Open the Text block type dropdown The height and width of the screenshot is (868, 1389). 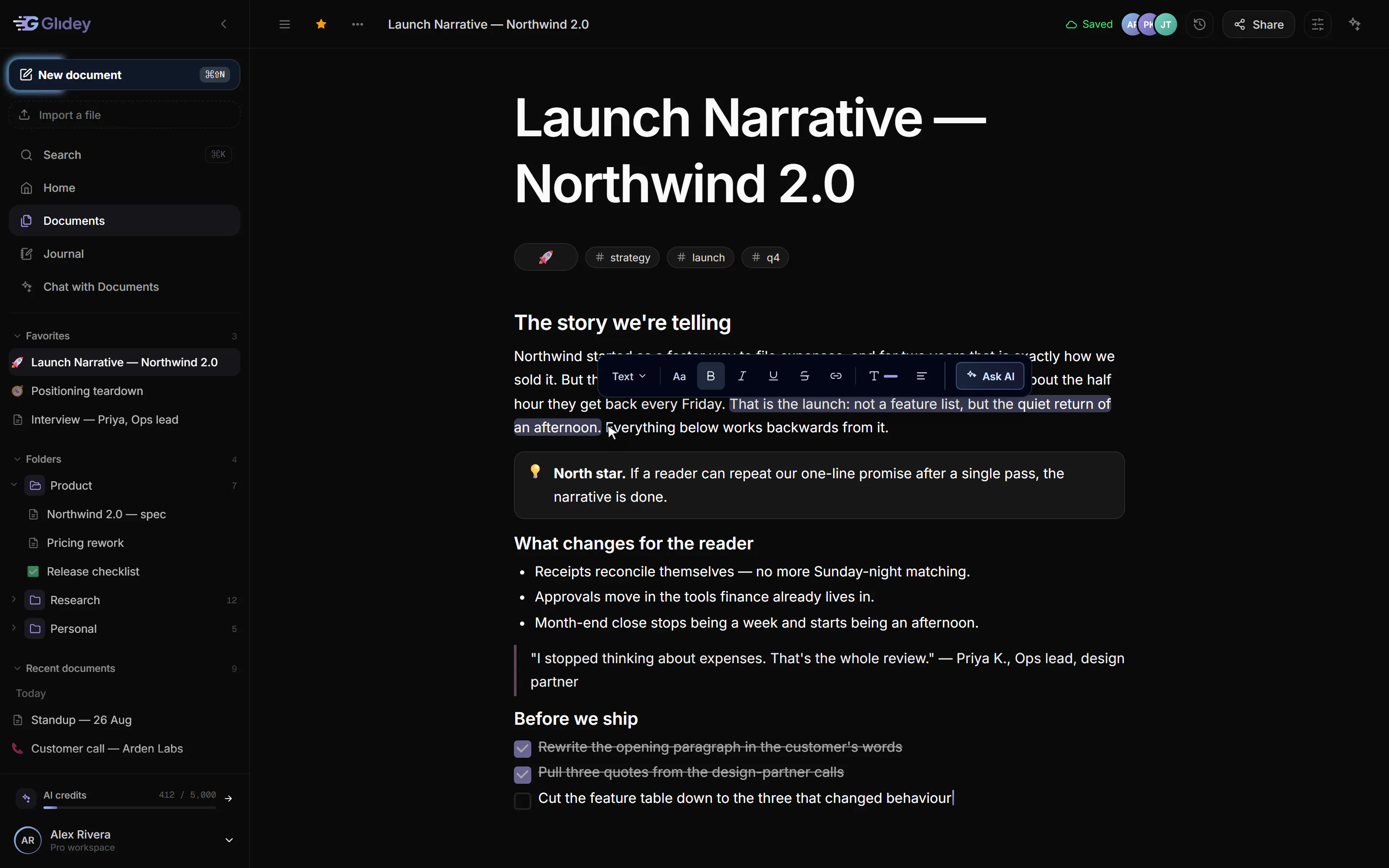click(629, 377)
